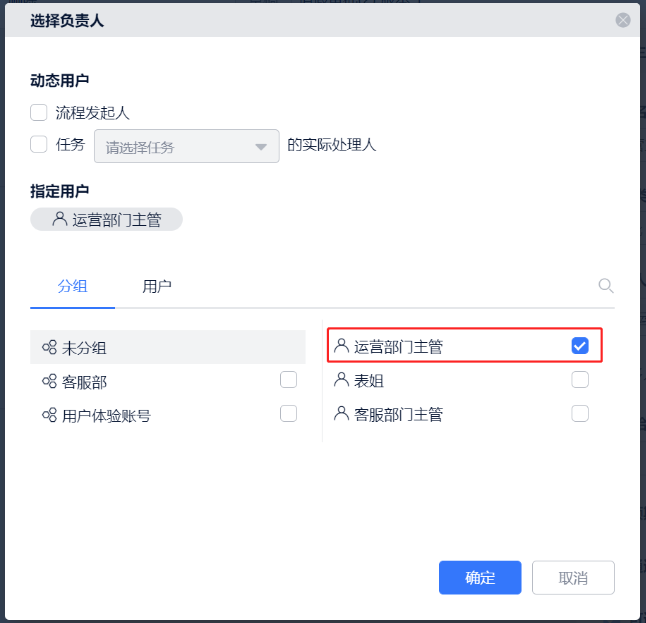Select the 未分组 group row
The height and width of the screenshot is (623, 646).
167,348
